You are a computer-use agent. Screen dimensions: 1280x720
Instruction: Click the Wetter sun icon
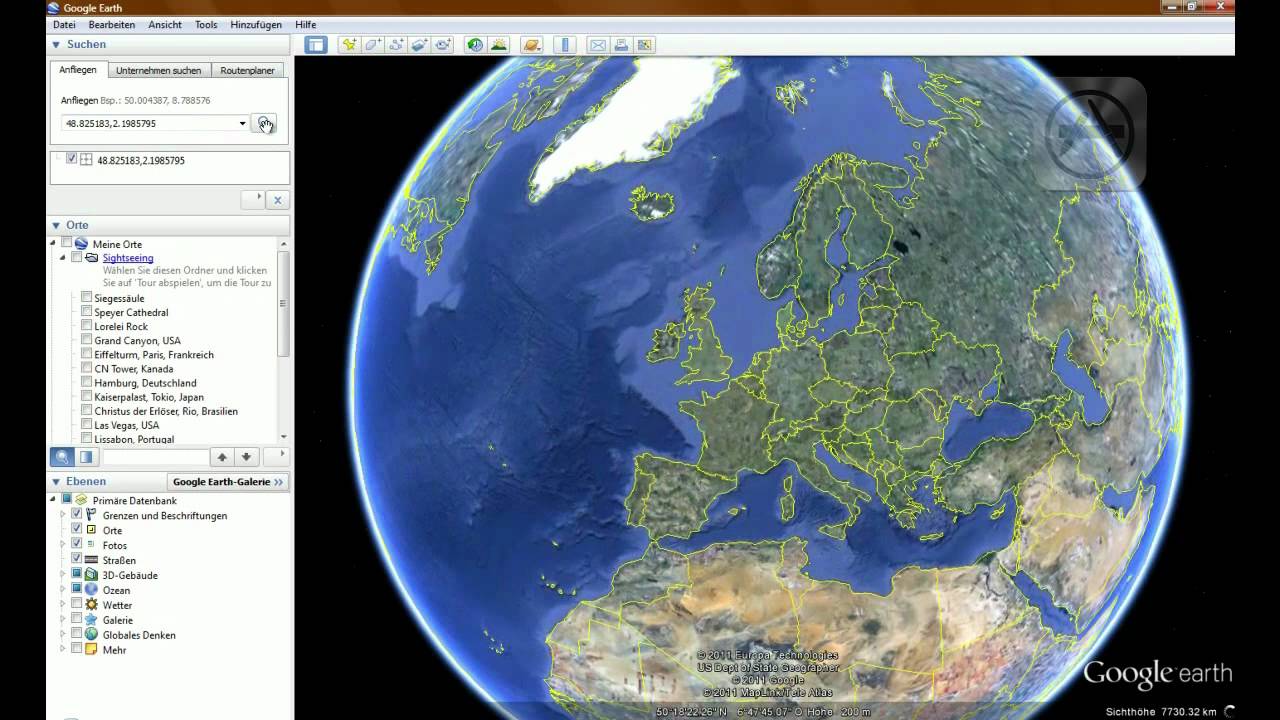pyautogui.click(x=91, y=605)
